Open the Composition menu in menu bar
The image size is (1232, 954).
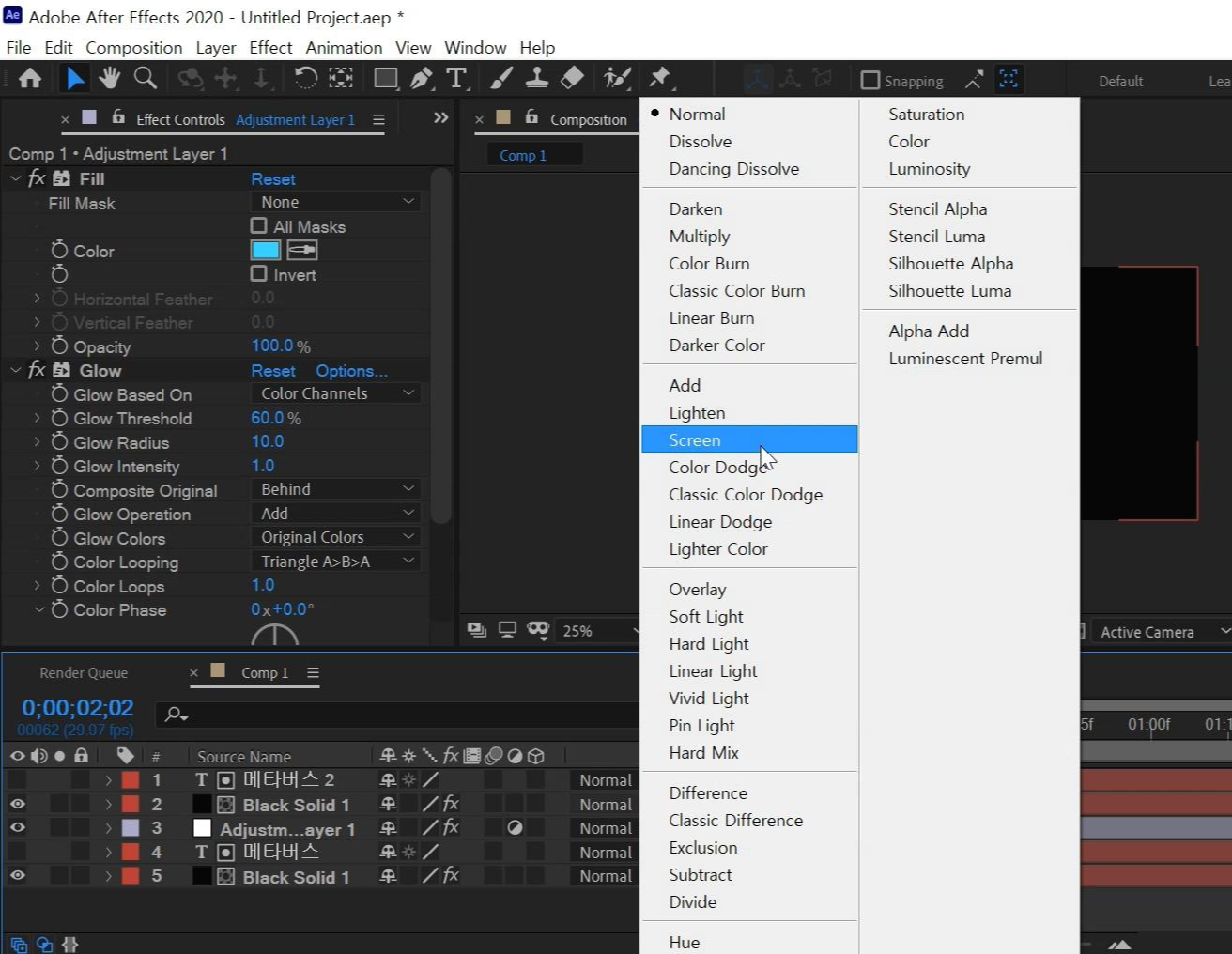(x=134, y=47)
